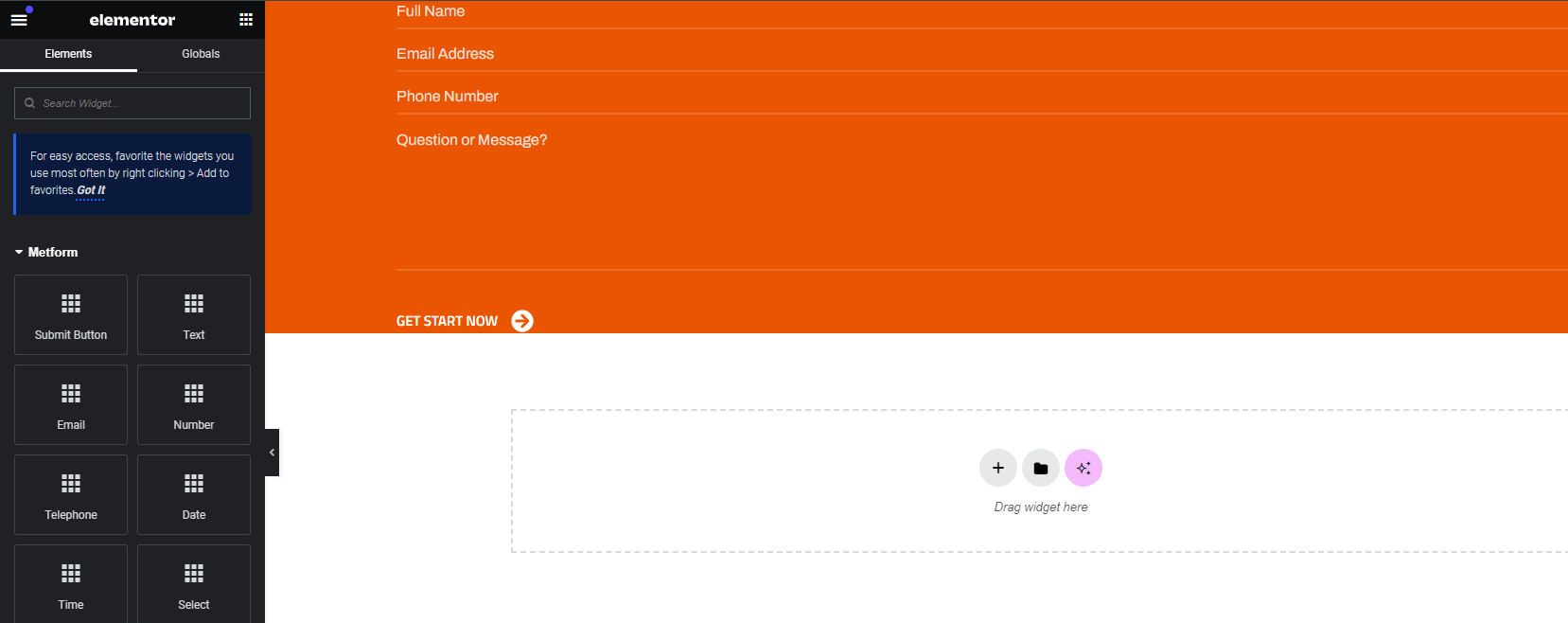The image size is (1568, 623).
Task: Click the Email Address input field
Action: tap(982, 54)
